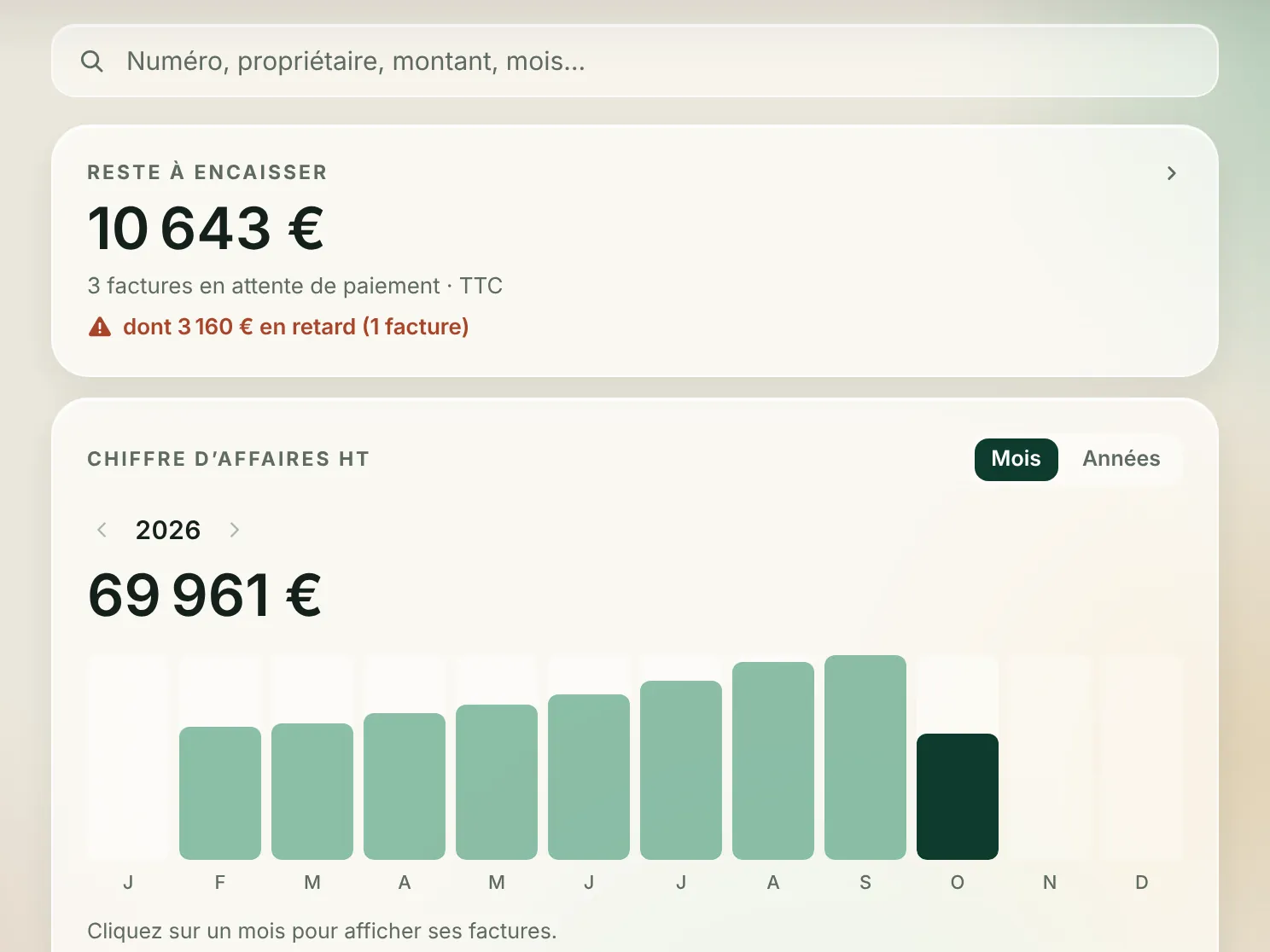Click the 10 643 € outstanding amount
This screenshot has width=1270, height=952.
tap(206, 229)
